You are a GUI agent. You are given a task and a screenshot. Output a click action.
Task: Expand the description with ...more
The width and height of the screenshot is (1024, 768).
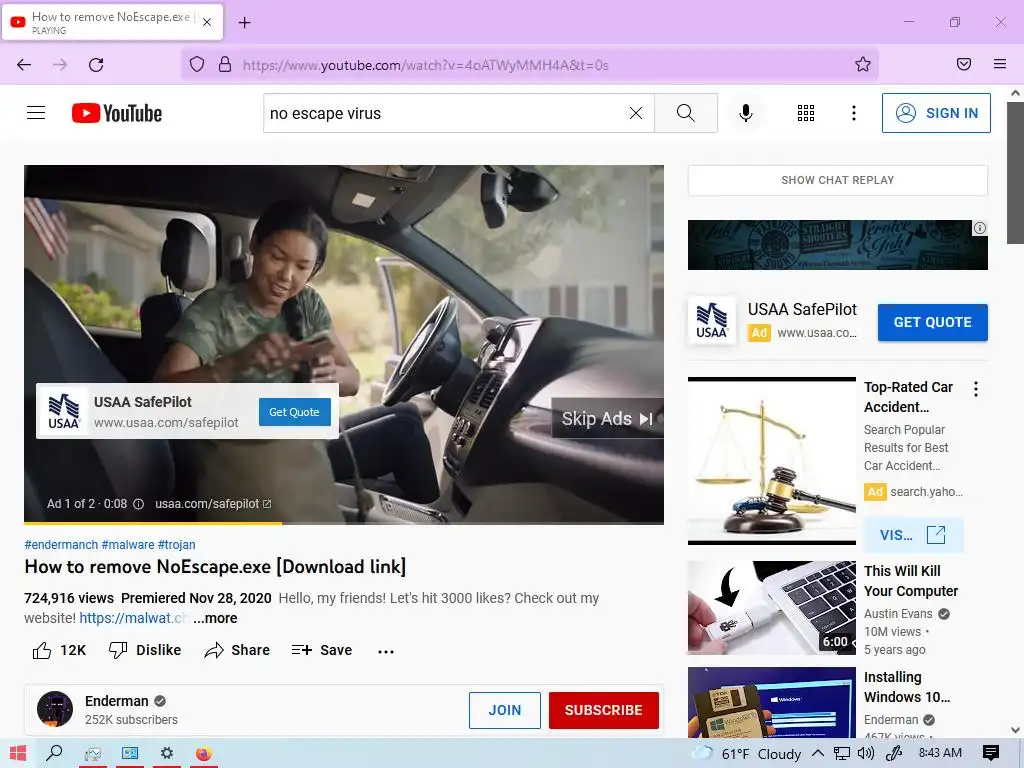coord(215,618)
